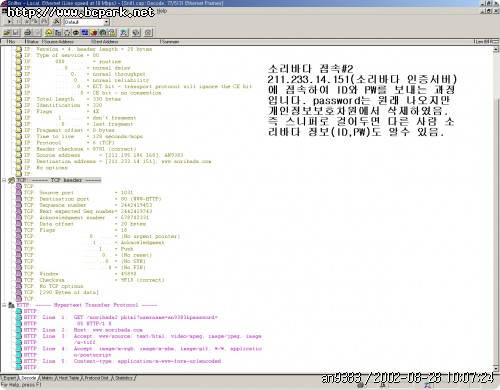This screenshot has height=390, width=500.
Task: Click the Len column header
Action: pos(480,42)
